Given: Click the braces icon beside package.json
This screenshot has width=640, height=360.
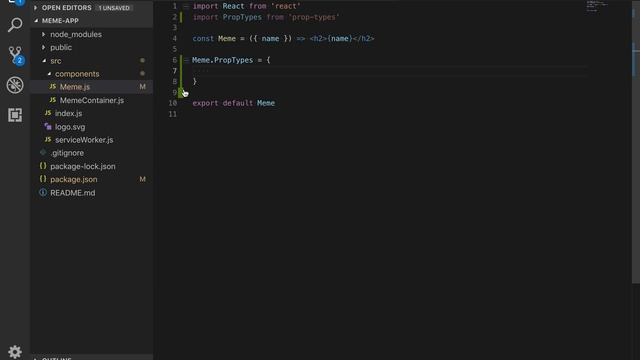Looking at the screenshot, I should pyautogui.click(x=43, y=179).
